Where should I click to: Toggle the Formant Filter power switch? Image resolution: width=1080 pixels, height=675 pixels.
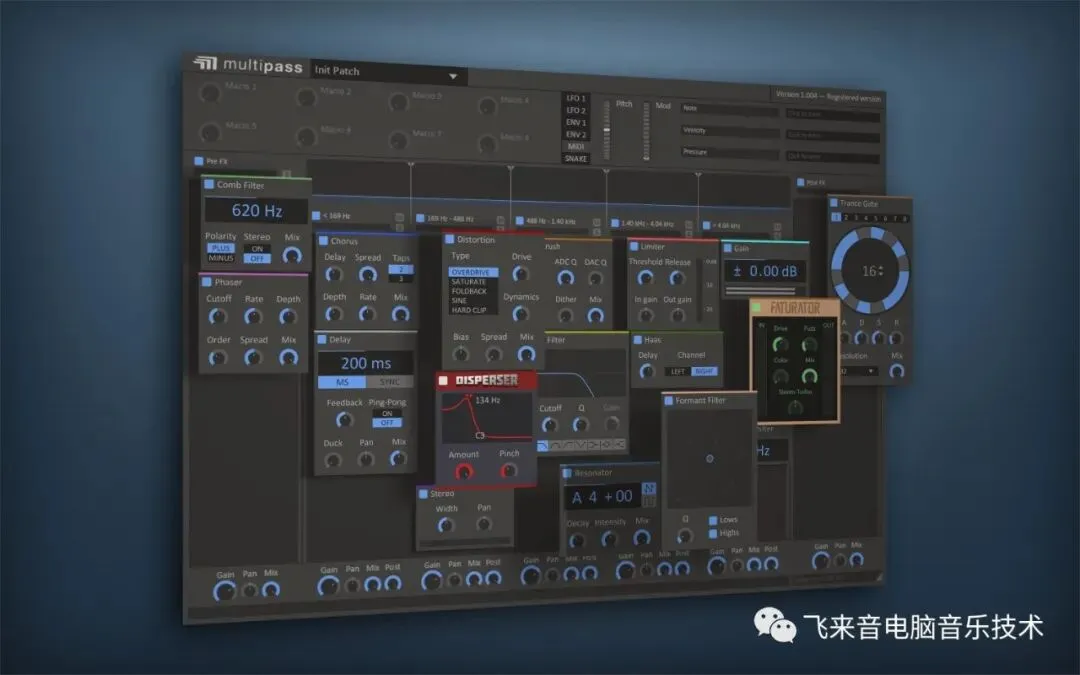point(668,399)
